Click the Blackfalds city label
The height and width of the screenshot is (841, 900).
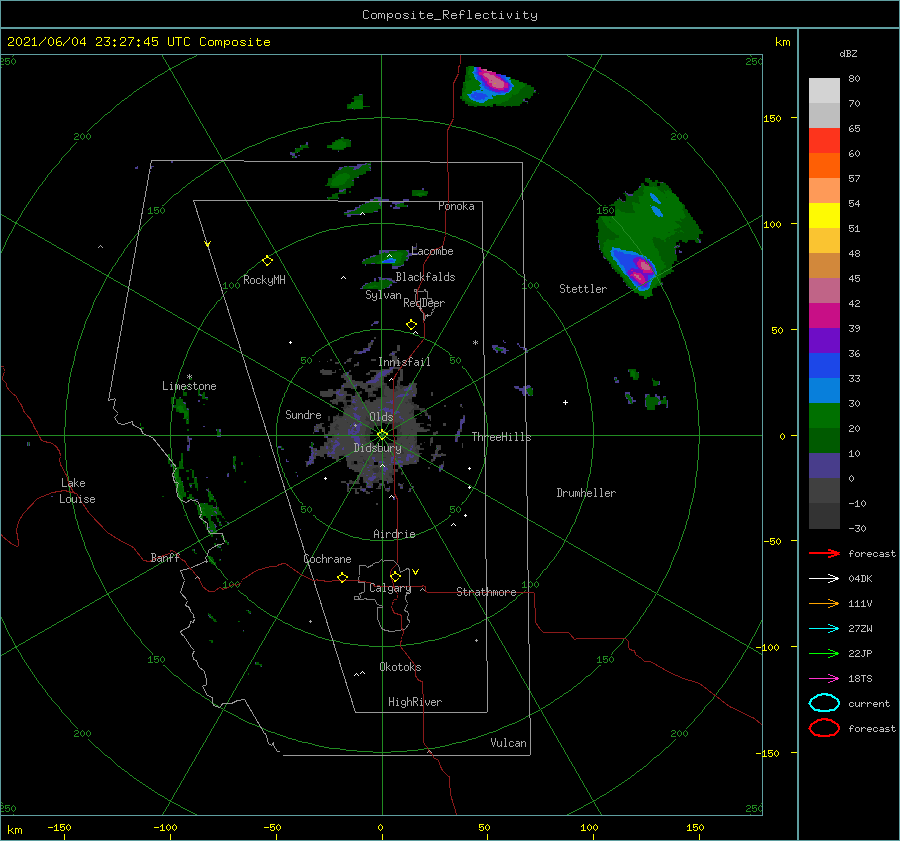[x=425, y=277]
